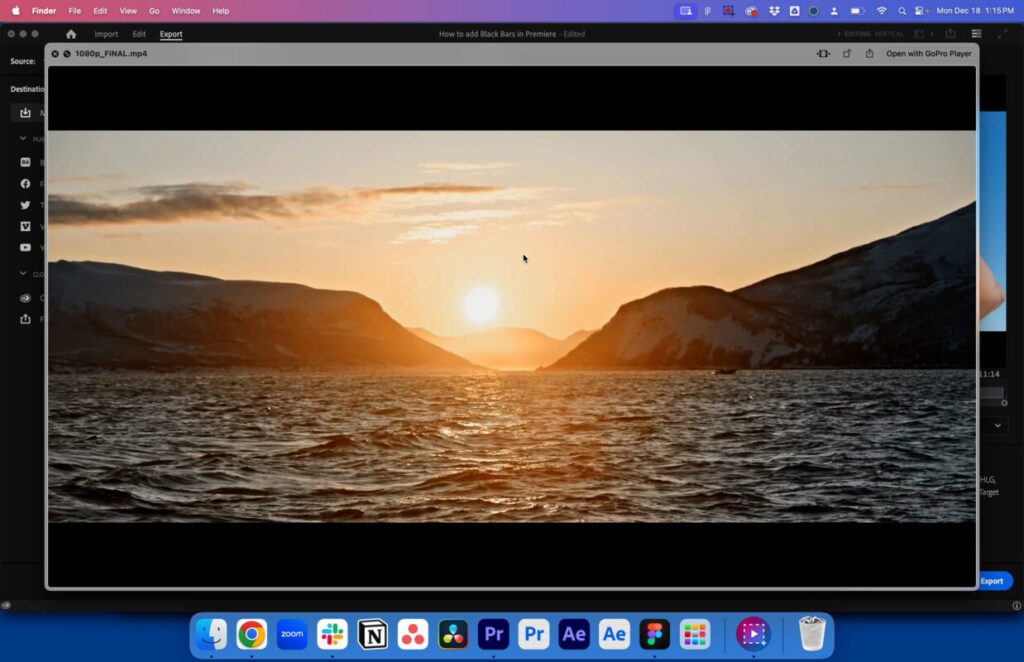This screenshot has height=662, width=1024.
Task: Open the light After Effects Dock icon
Action: (x=615, y=634)
